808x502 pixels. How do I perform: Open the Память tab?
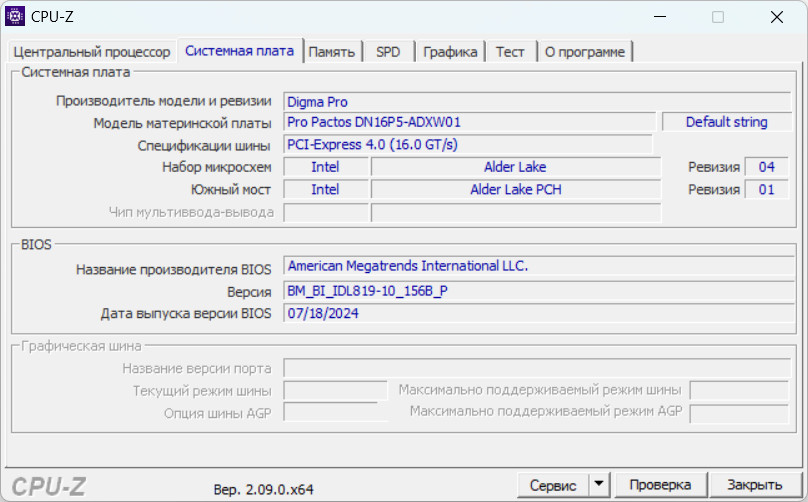332,52
